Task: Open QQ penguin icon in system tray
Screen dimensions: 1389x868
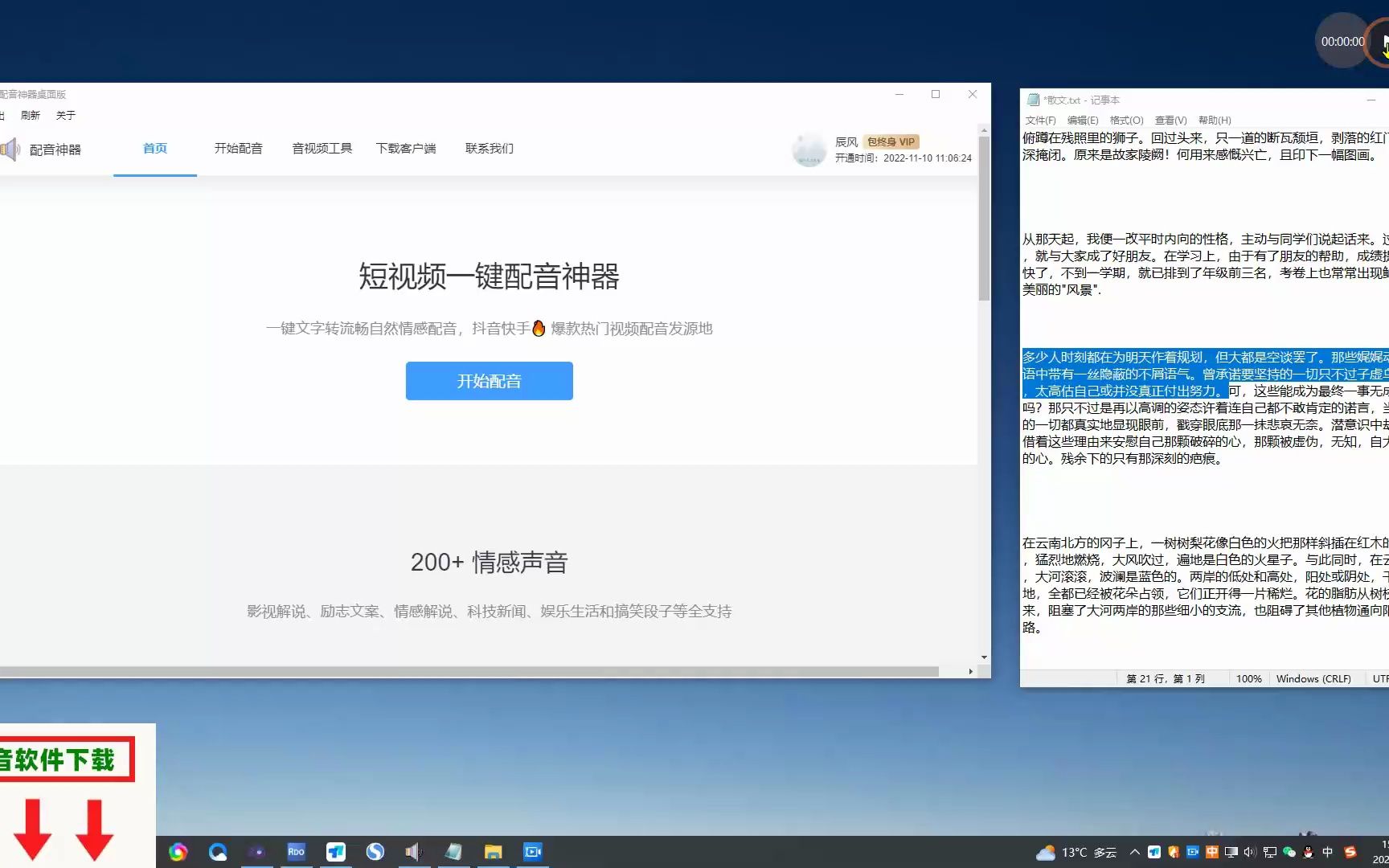Action: 1309,853
